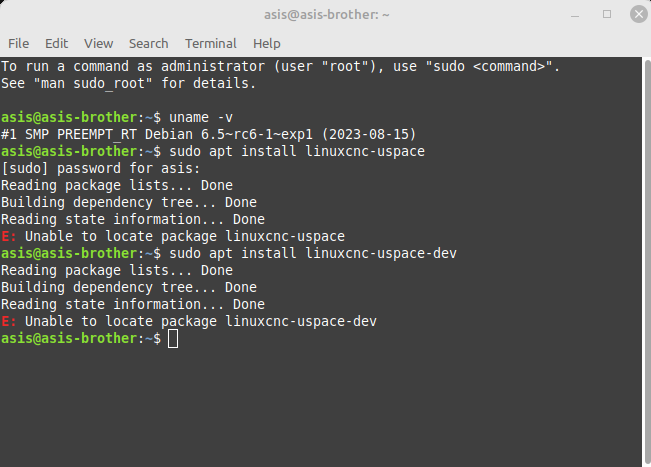Click the line '#1 SMP PREEMPT_RT Debian 6.5~rc6-1~exp1'
Viewport: 651px width, 467px height.
click(x=208, y=134)
